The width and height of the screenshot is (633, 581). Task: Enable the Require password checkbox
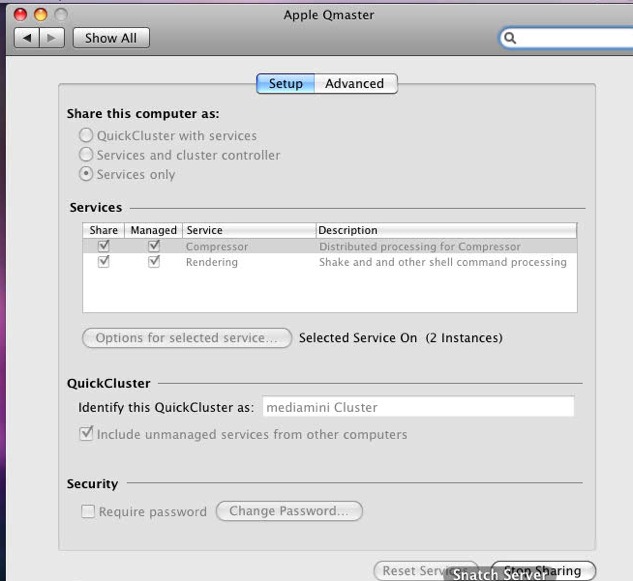point(88,511)
